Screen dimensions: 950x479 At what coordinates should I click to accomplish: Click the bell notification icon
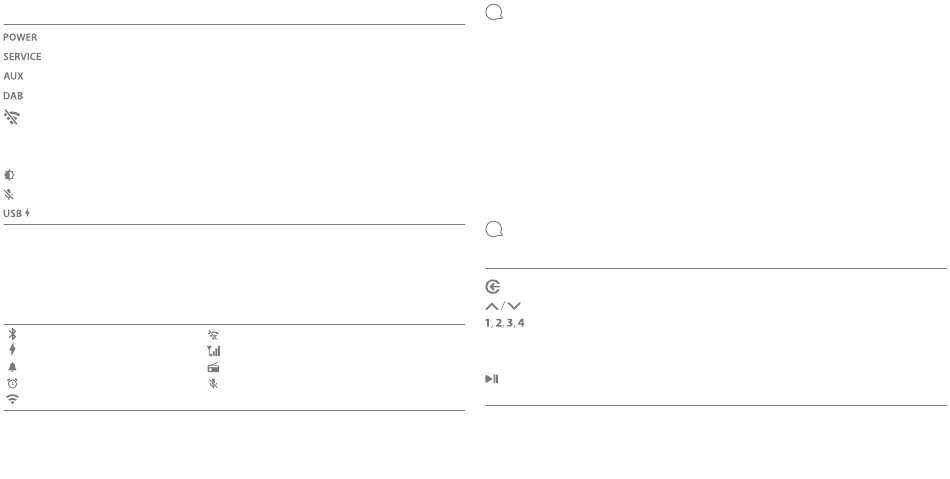pos(12,367)
